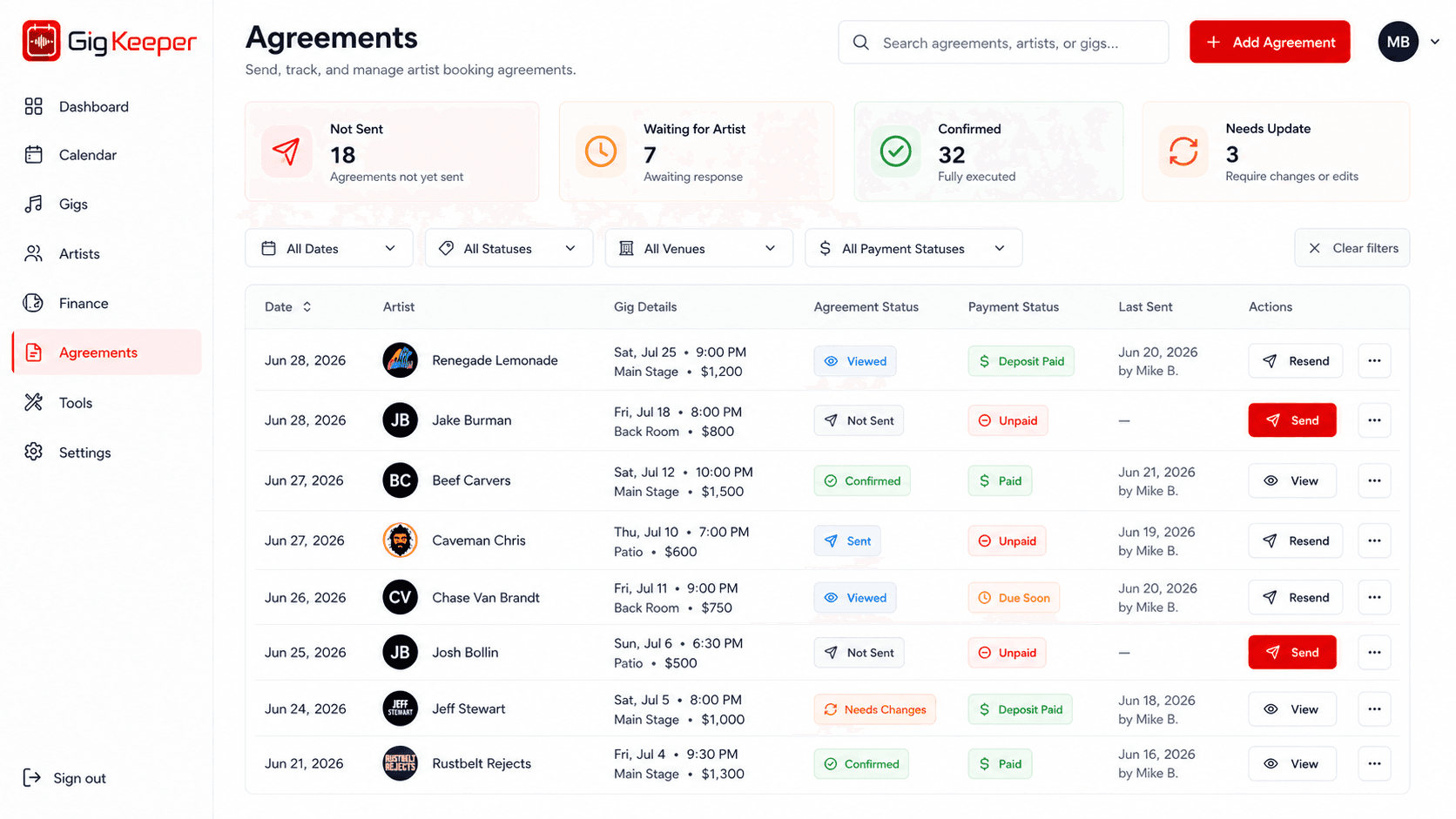Resend agreement to Chase Van Brandt
Image resolution: width=1456 pixels, height=819 pixels.
click(1295, 597)
